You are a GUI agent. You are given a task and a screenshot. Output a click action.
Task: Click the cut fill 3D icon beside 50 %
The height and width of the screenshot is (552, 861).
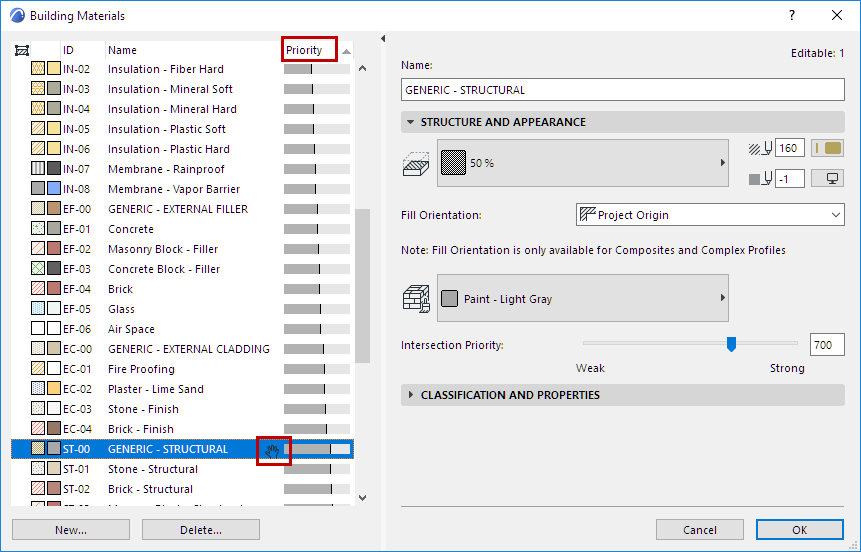tap(416, 164)
